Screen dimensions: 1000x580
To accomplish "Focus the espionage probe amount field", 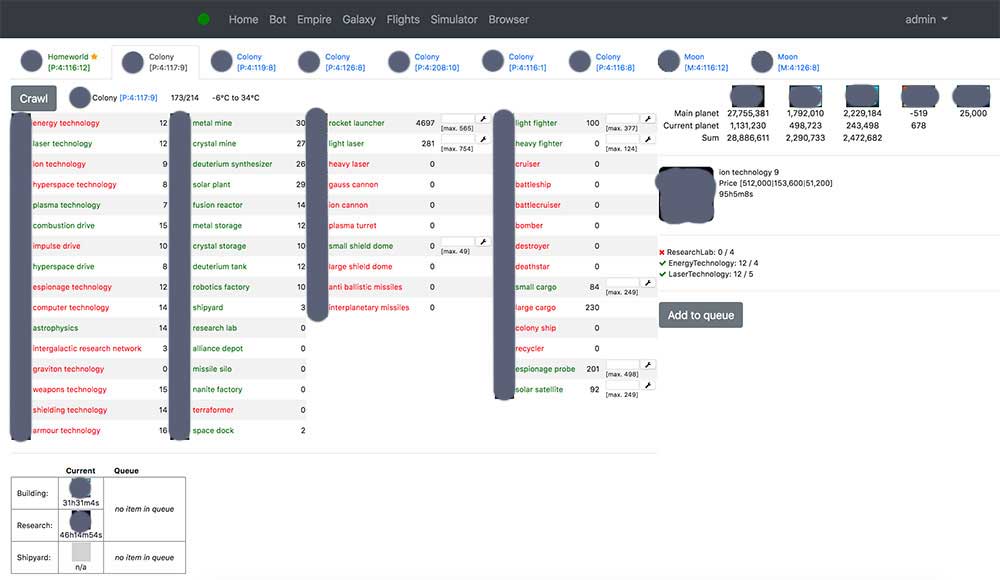I will [x=622, y=365].
